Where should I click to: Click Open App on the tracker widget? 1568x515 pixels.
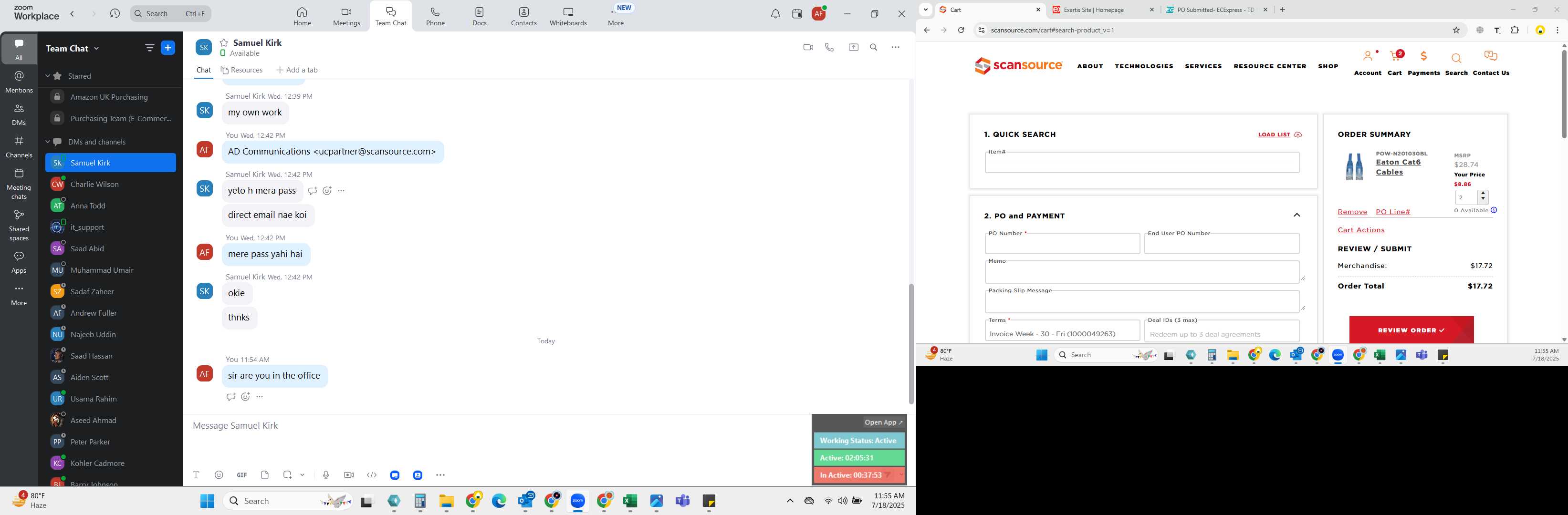884,422
